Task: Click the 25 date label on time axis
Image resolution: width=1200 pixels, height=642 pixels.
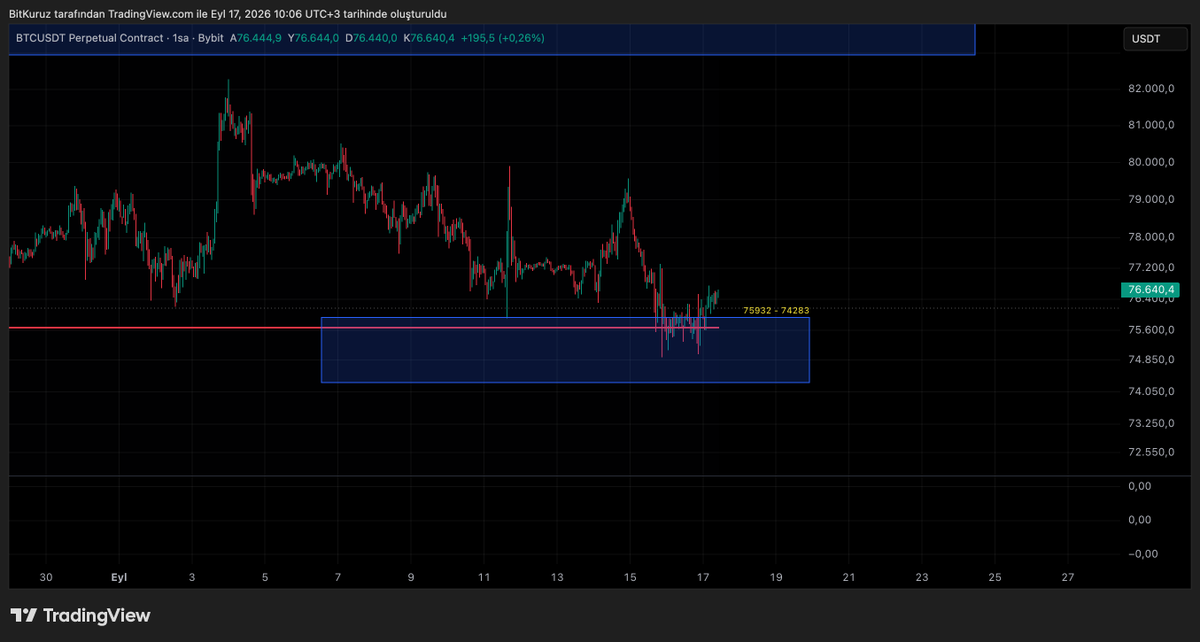Action: pyautogui.click(x=995, y=577)
